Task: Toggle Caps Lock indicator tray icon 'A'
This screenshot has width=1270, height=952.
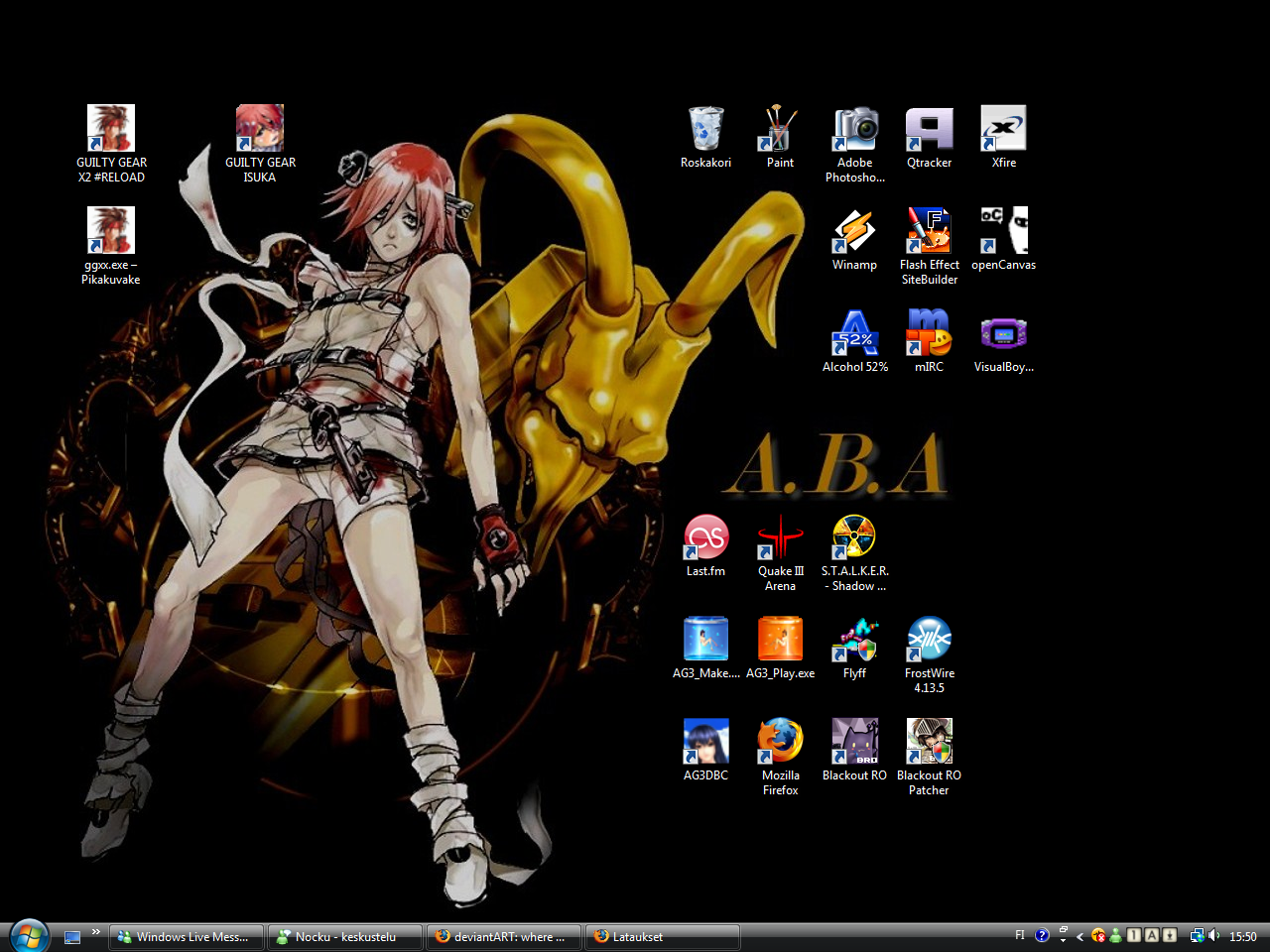Action: [1152, 935]
